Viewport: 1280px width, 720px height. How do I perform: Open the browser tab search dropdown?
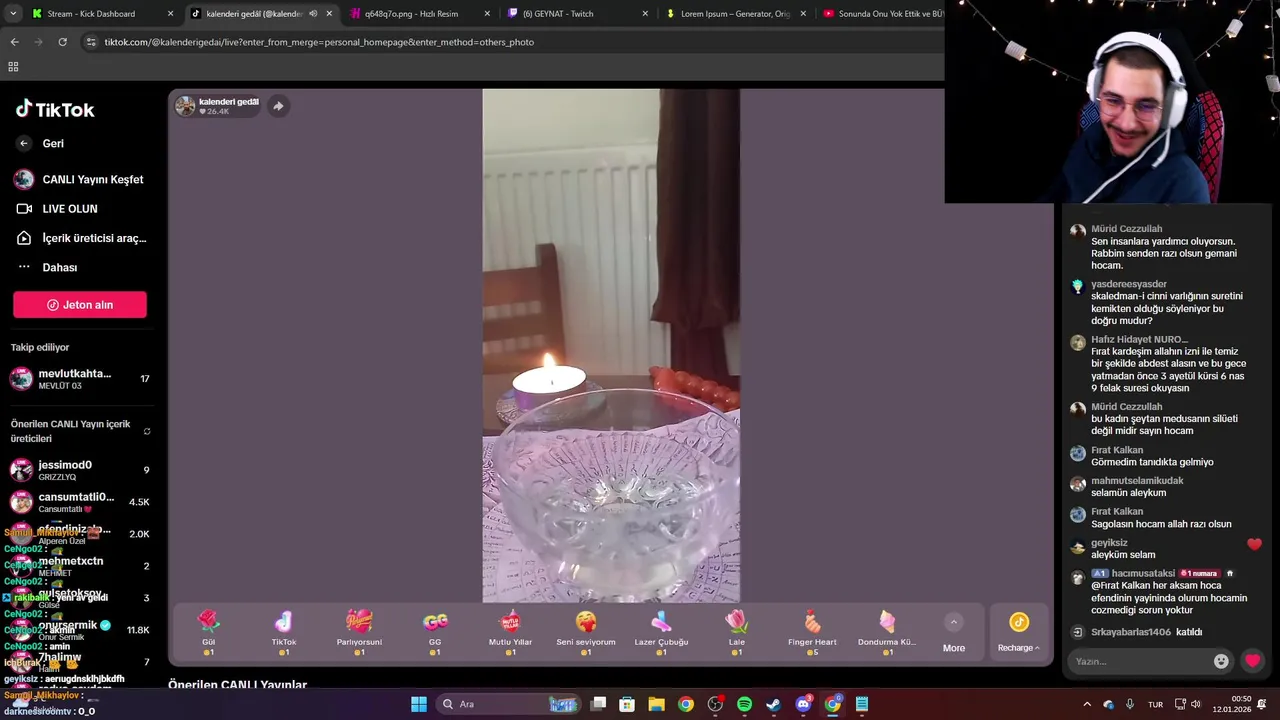click(x=13, y=14)
